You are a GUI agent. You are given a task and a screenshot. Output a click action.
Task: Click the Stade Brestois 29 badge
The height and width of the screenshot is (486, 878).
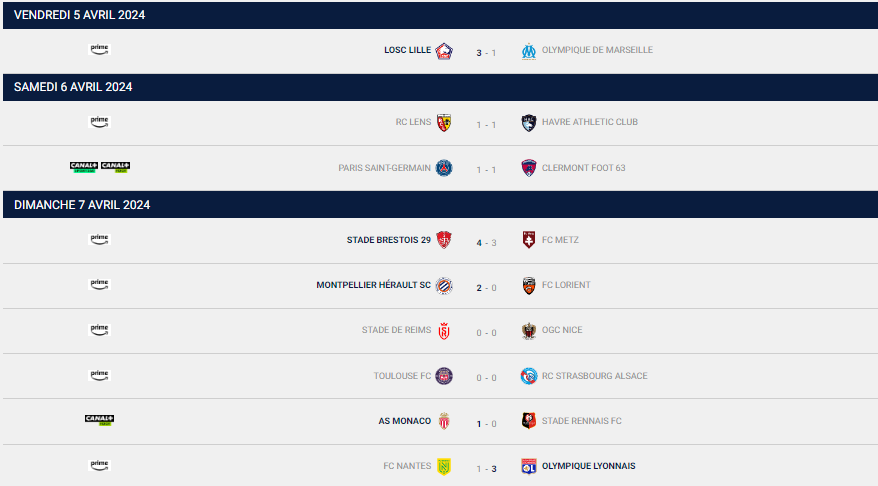tap(444, 240)
